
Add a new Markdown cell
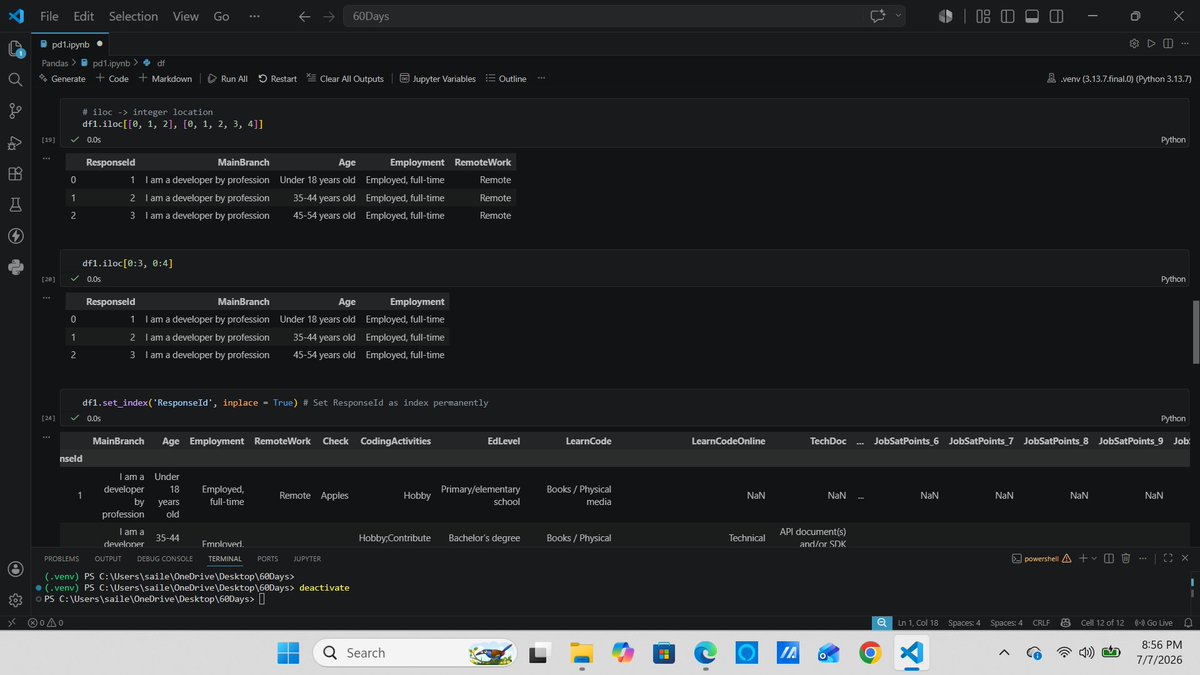(165, 78)
